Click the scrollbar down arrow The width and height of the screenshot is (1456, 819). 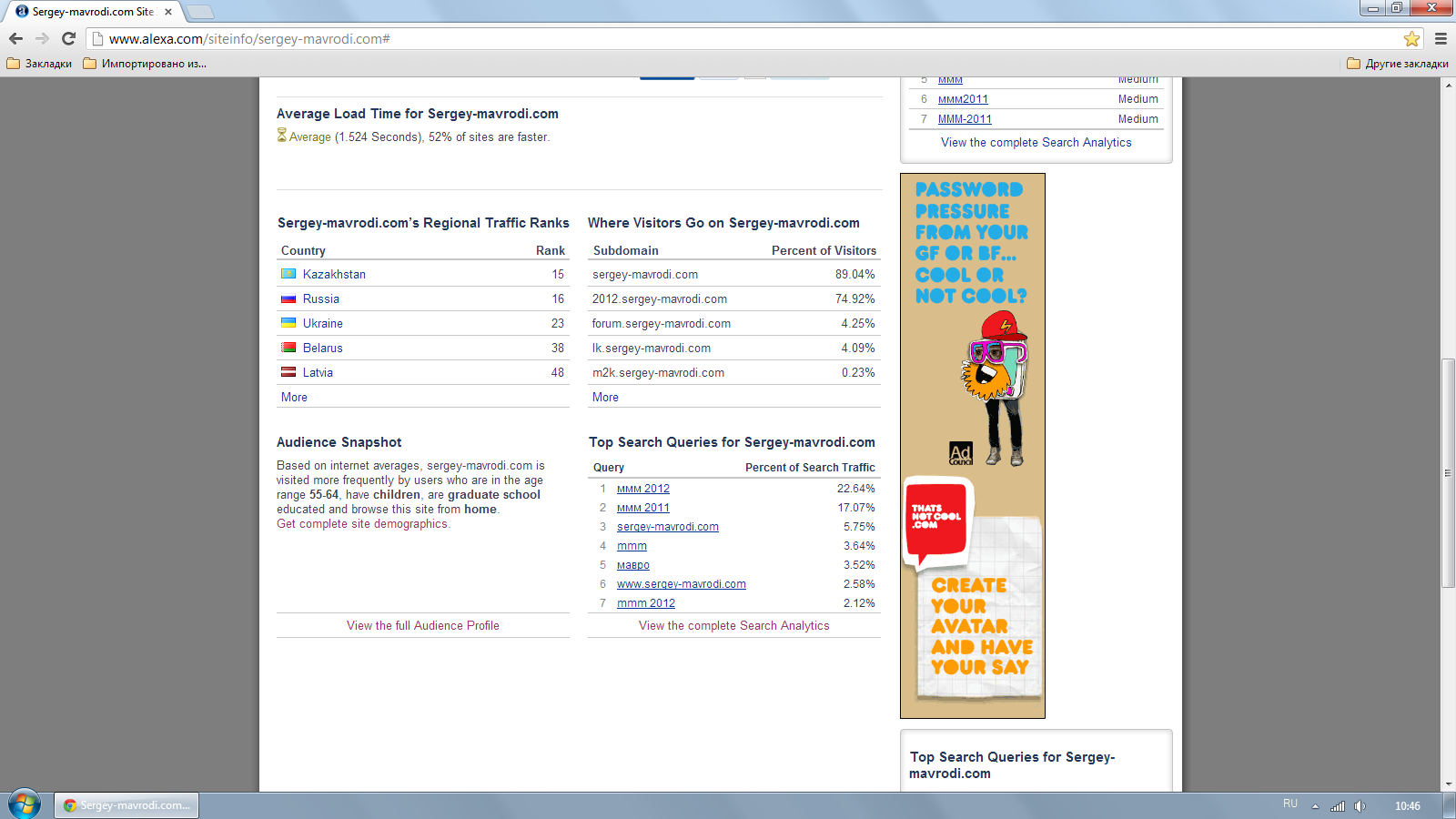click(x=1448, y=784)
